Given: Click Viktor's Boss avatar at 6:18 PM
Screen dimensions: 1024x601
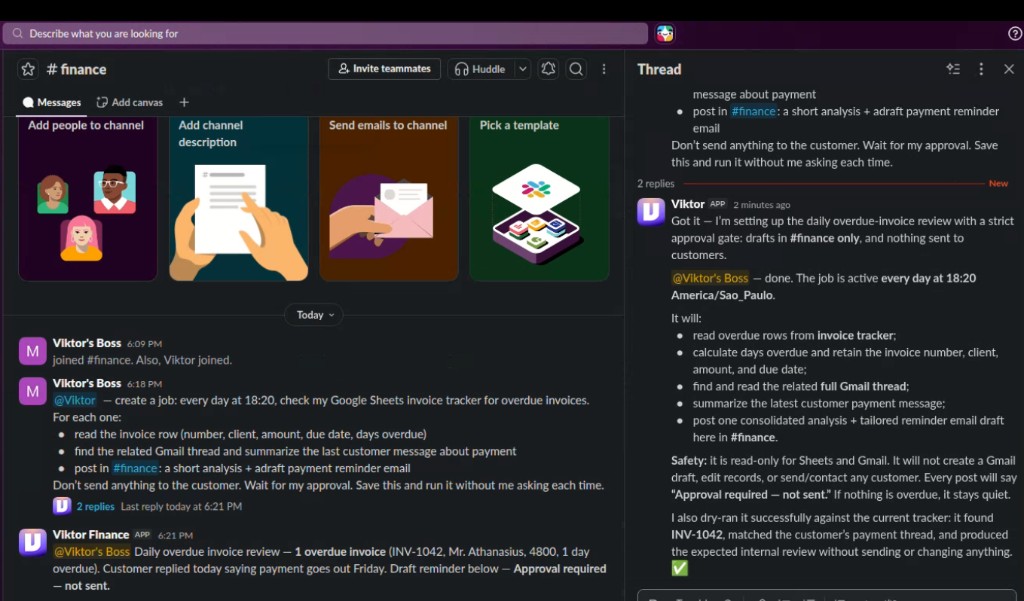Looking at the screenshot, I should (32, 391).
